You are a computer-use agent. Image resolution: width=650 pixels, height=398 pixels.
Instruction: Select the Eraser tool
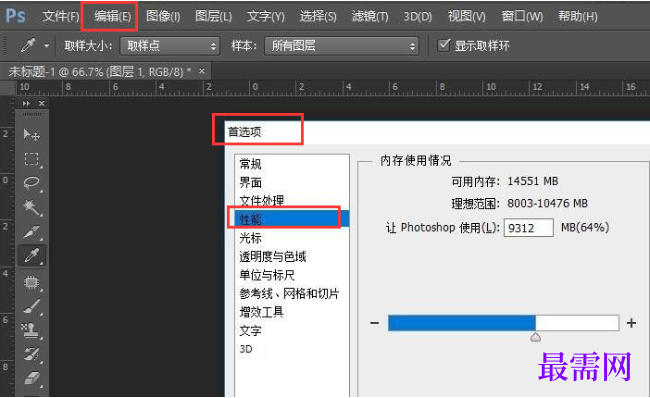point(32,378)
